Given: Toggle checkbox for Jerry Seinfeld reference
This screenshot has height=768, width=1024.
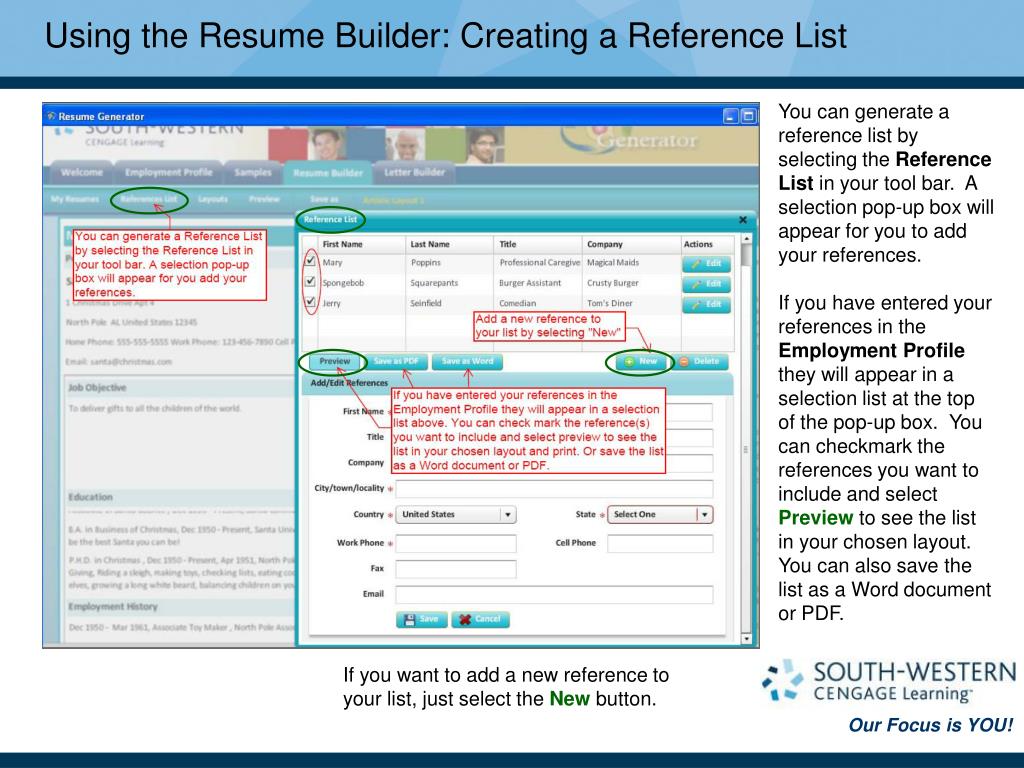Looking at the screenshot, I should tap(310, 302).
